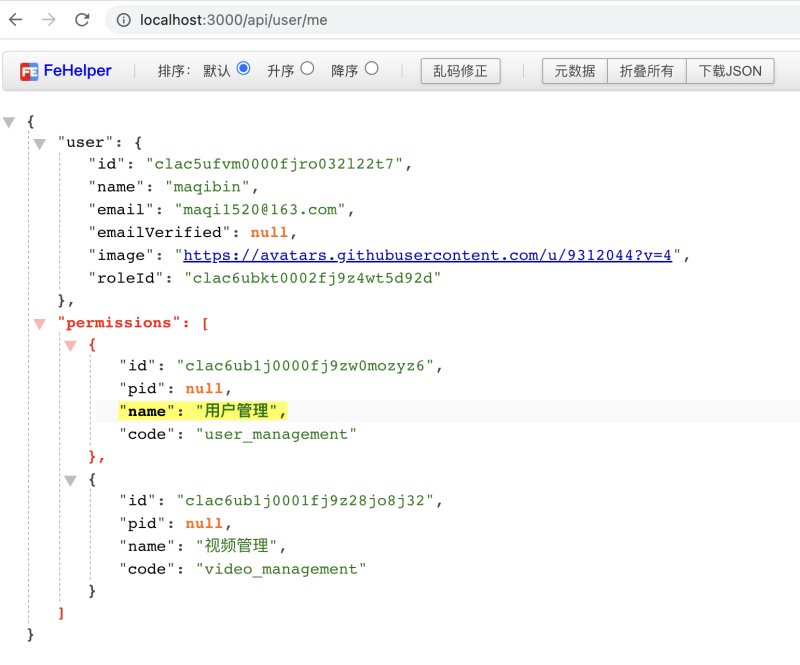Image resolution: width=800 pixels, height=665 pixels.
Task: Go back using the browser back arrow
Action: pyautogui.click(x=16, y=20)
